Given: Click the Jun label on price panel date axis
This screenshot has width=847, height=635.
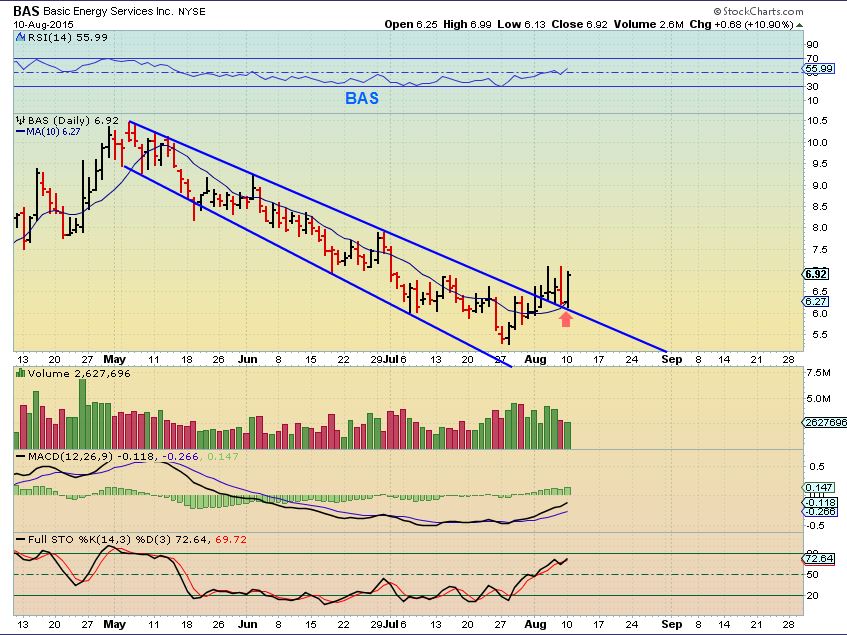Looking at the screenshot, I should pyautogui.click(x=248, y=359).
